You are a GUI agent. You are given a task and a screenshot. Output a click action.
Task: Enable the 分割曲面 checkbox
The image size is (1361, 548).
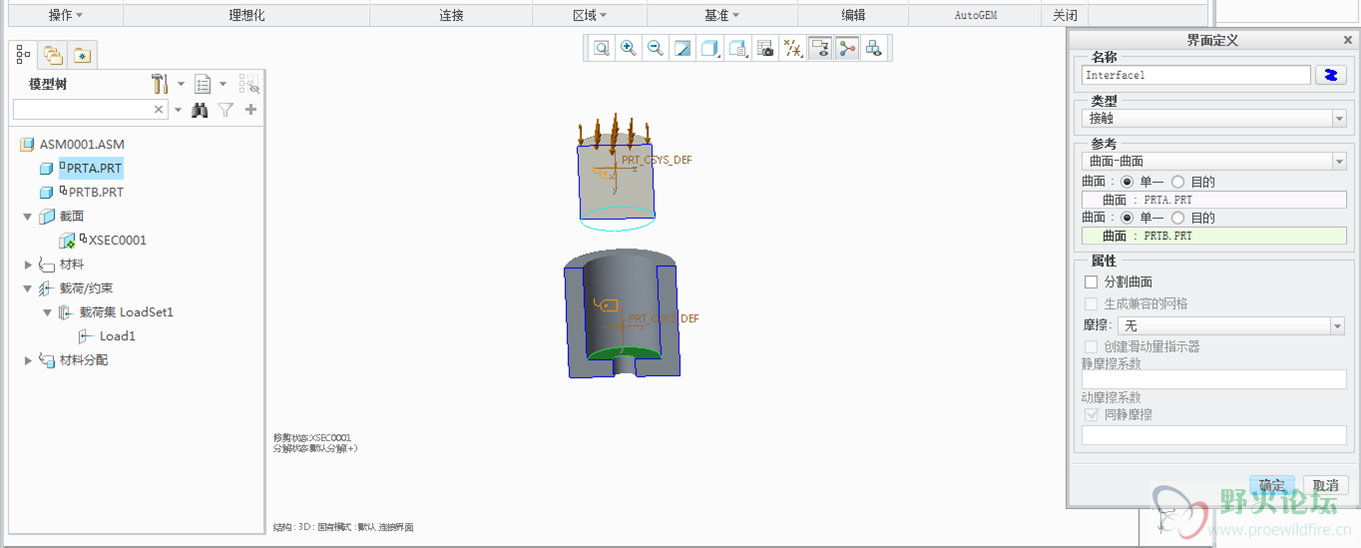[x=1091, y=283]
